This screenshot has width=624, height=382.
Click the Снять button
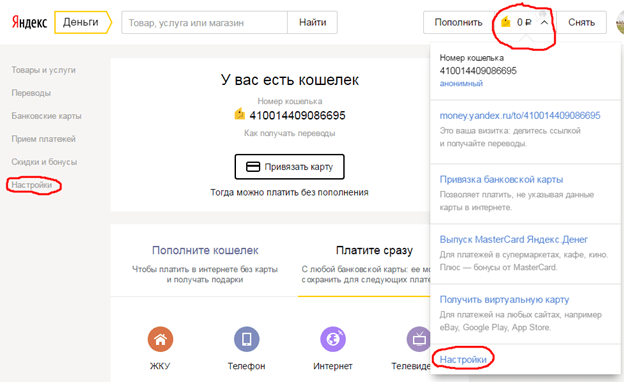click(581, 23)
